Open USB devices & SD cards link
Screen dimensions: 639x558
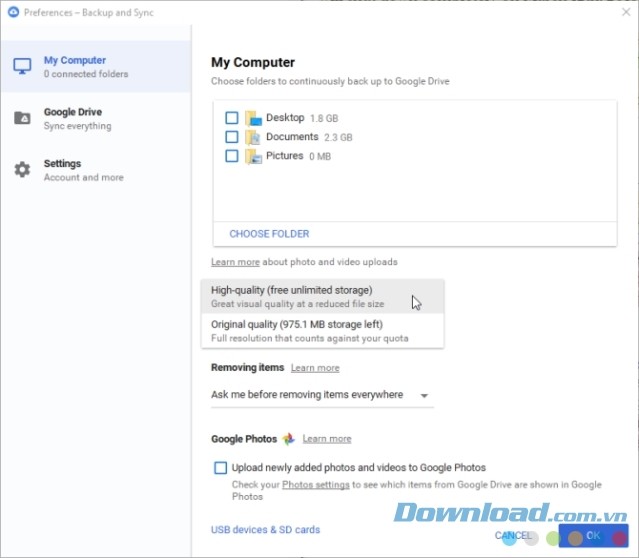pyautogui.click(x=265, y=529)
